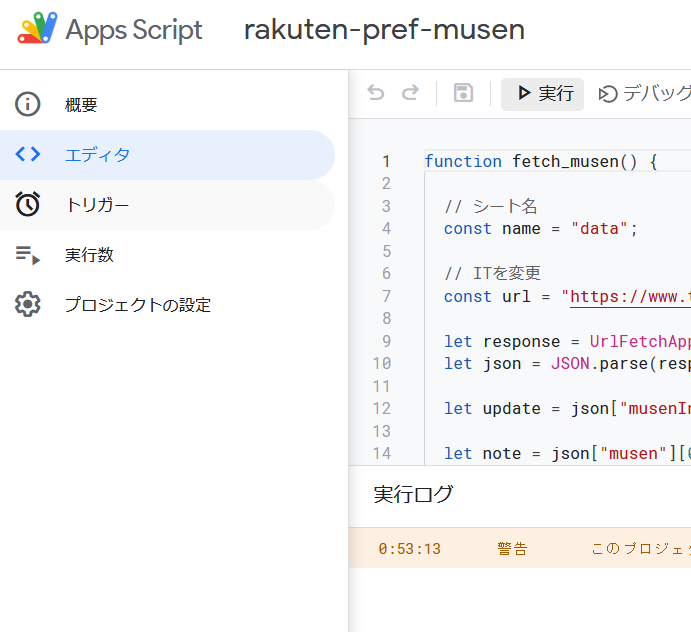Undo the last edit in the toolbar
This screenshot has height=632, width=691.
click(x=376, y=93)
